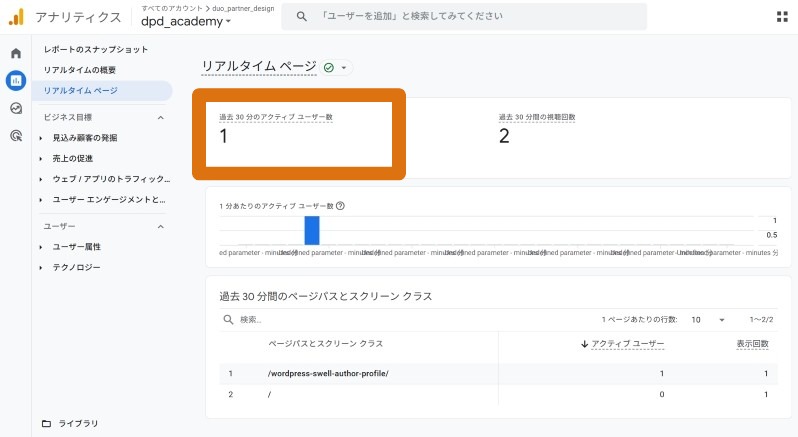Click the help icon beside active users per minute
This screenshot has width=798, height=437.
(341, 206)
